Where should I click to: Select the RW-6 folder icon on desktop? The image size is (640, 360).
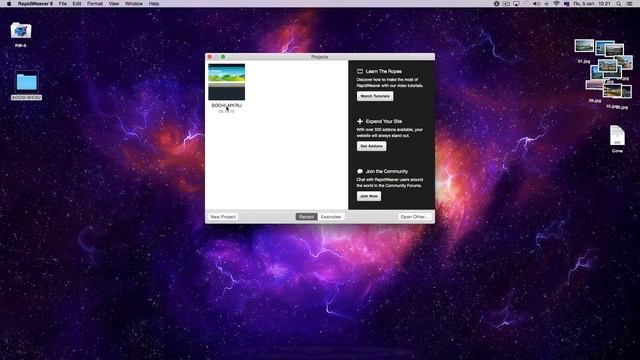(21, 31)
